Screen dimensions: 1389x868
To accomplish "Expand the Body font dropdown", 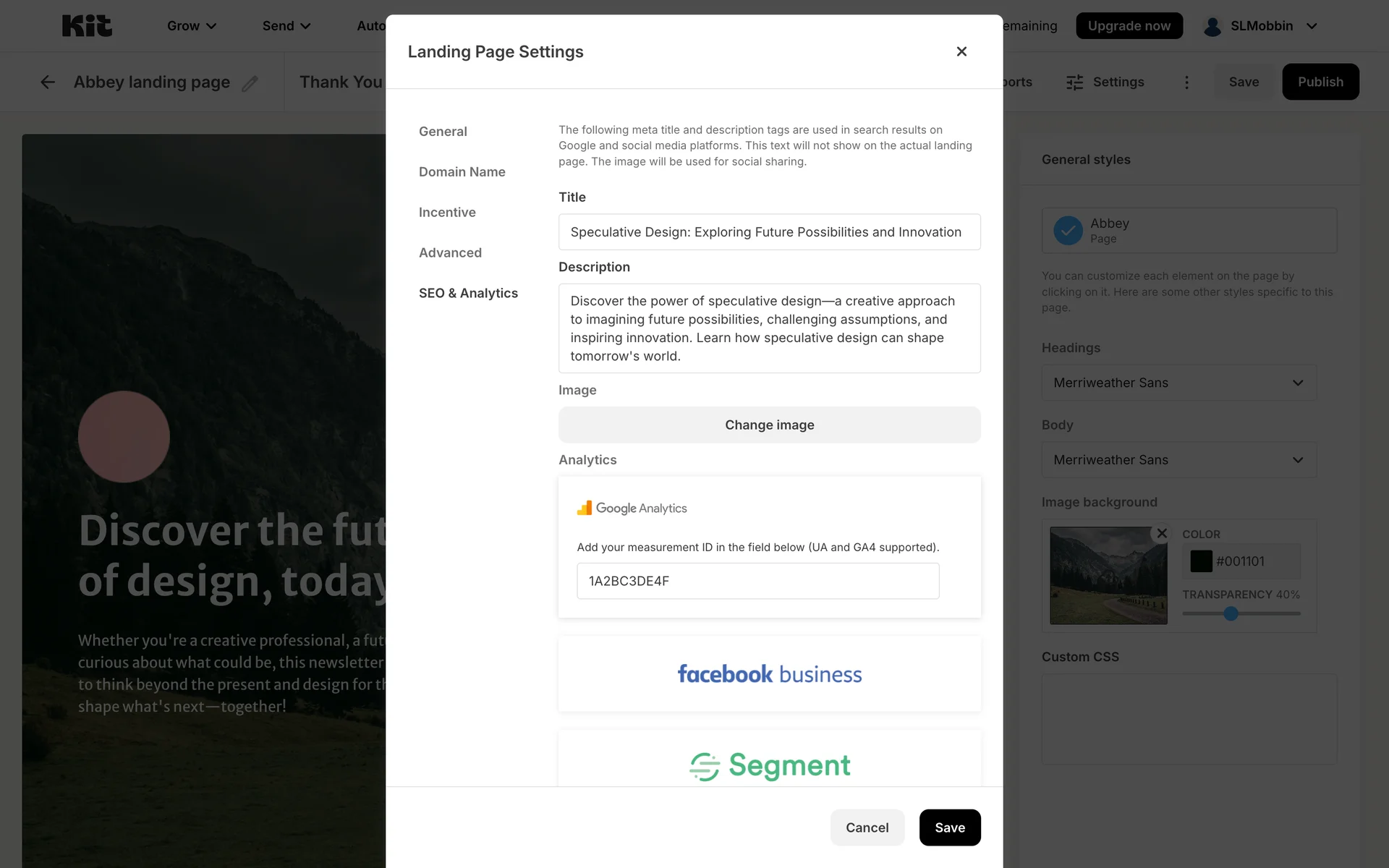I will click(1178, 460).
